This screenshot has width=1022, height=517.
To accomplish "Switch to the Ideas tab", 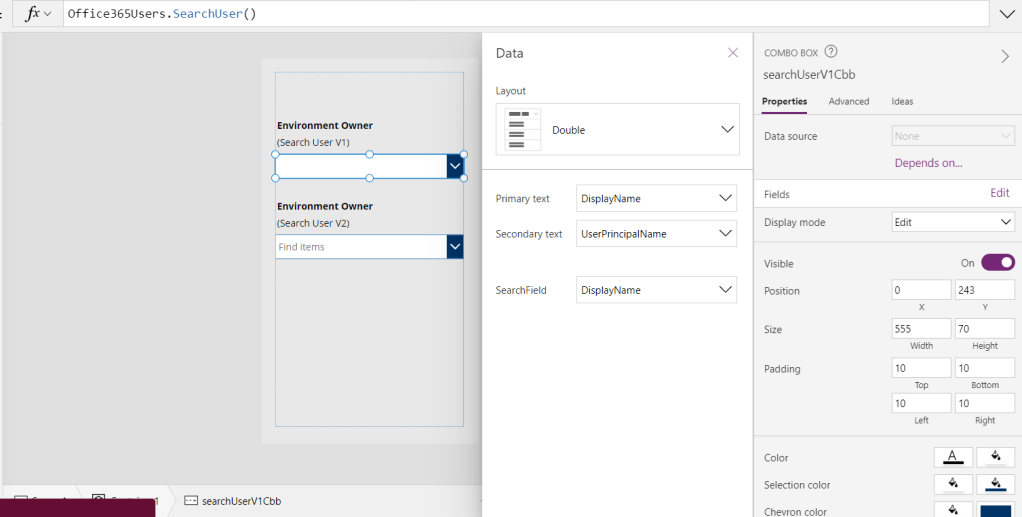I will coord(902,101).
